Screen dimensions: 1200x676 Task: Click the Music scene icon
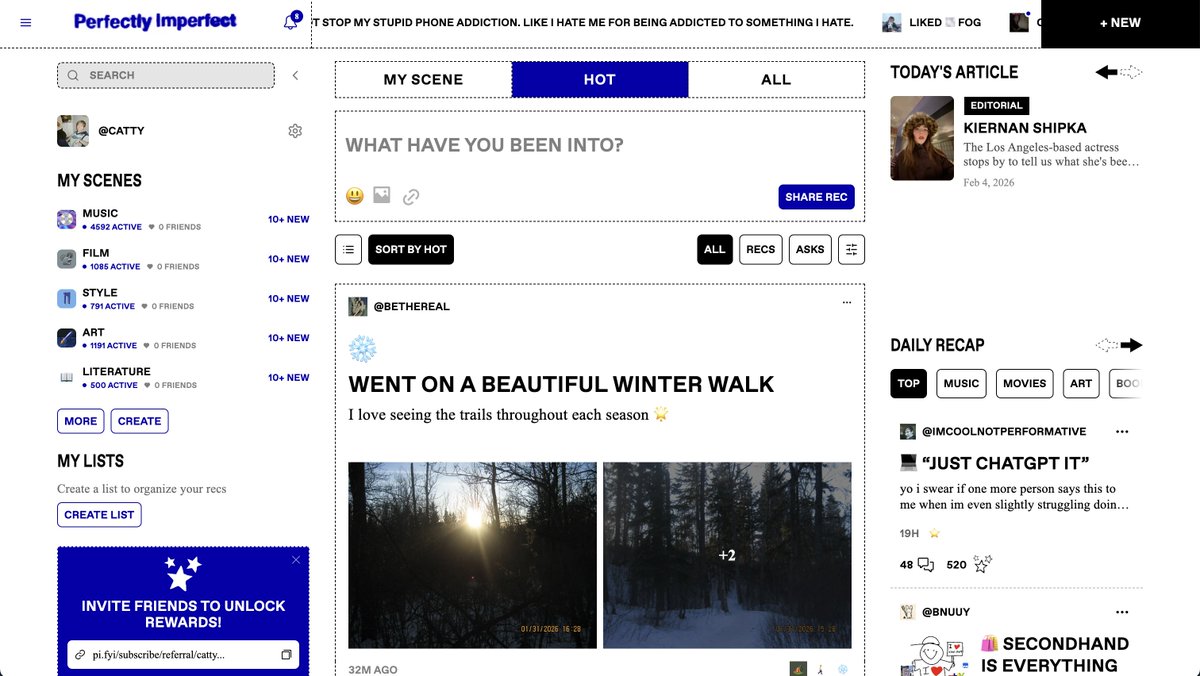point(67,219)
